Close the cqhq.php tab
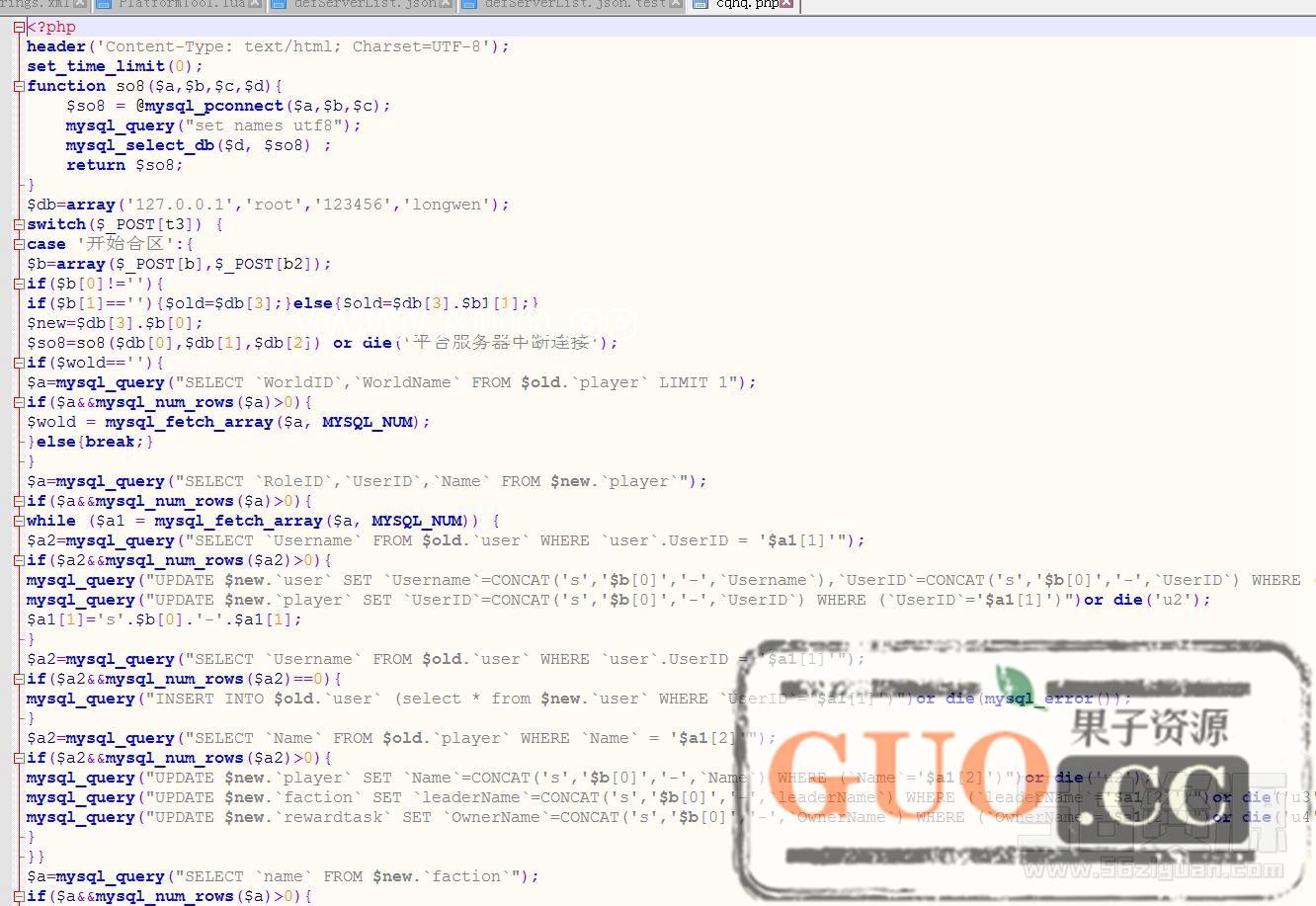Image resolution: width=1316 pixels, height=906 pixels. click(x=786, y=4)
